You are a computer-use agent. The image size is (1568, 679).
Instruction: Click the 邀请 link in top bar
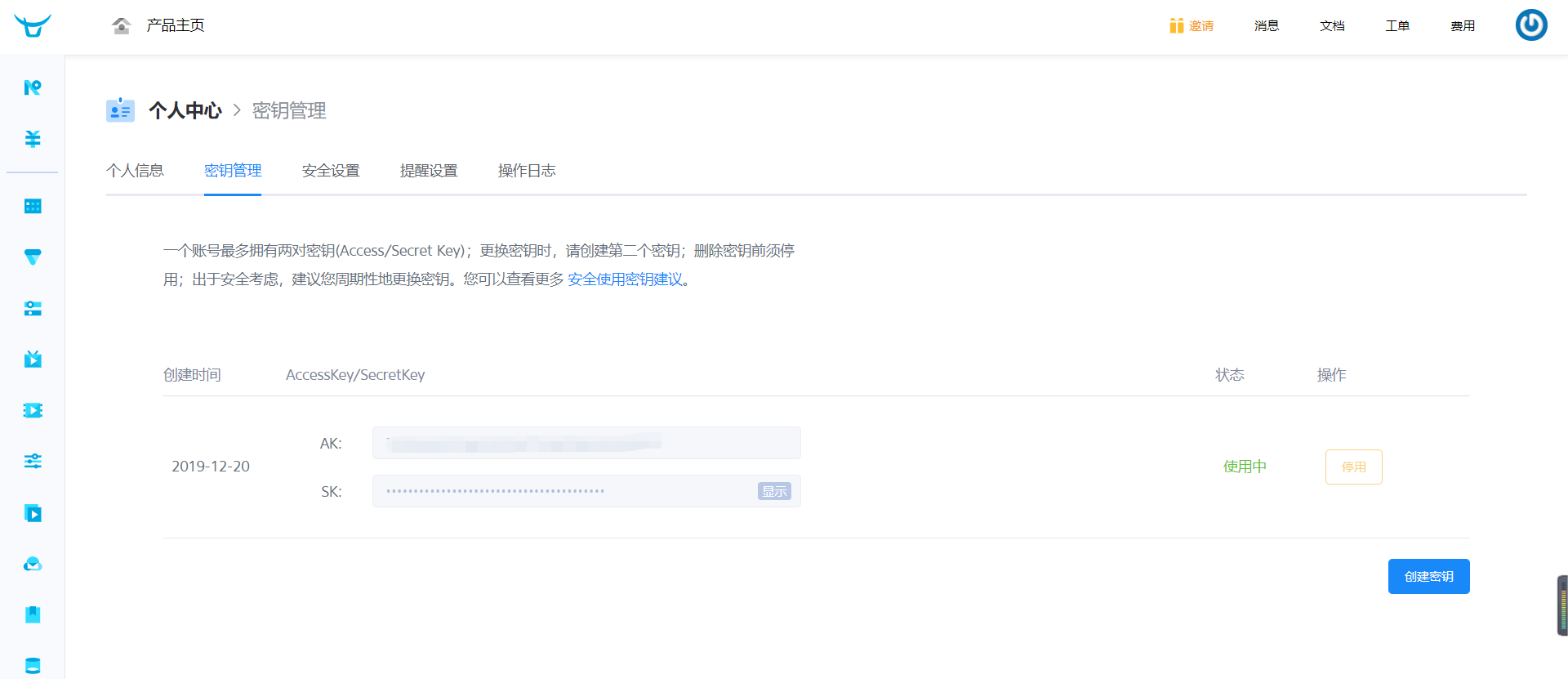coord(1201,26)
